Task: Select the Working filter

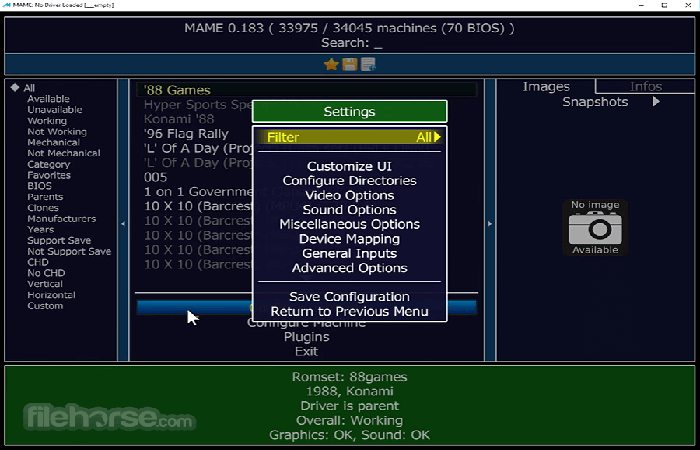Action: (47, 121)
